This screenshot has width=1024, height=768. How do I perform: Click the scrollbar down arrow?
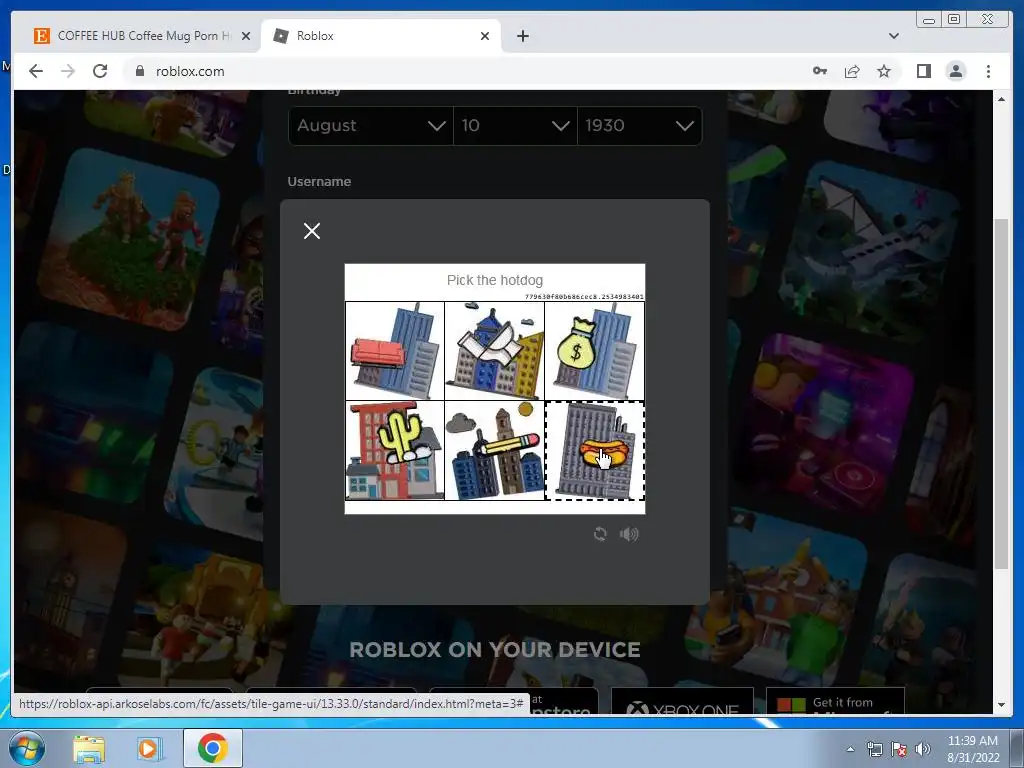(1001, 705)
